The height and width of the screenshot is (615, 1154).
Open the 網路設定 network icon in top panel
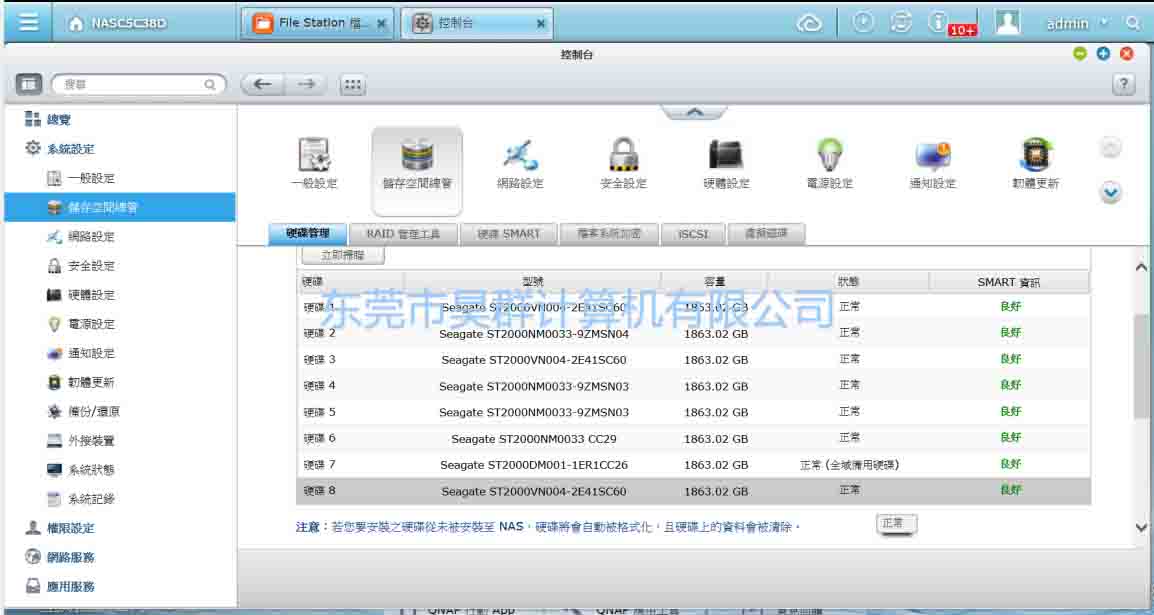pos(520,157)
